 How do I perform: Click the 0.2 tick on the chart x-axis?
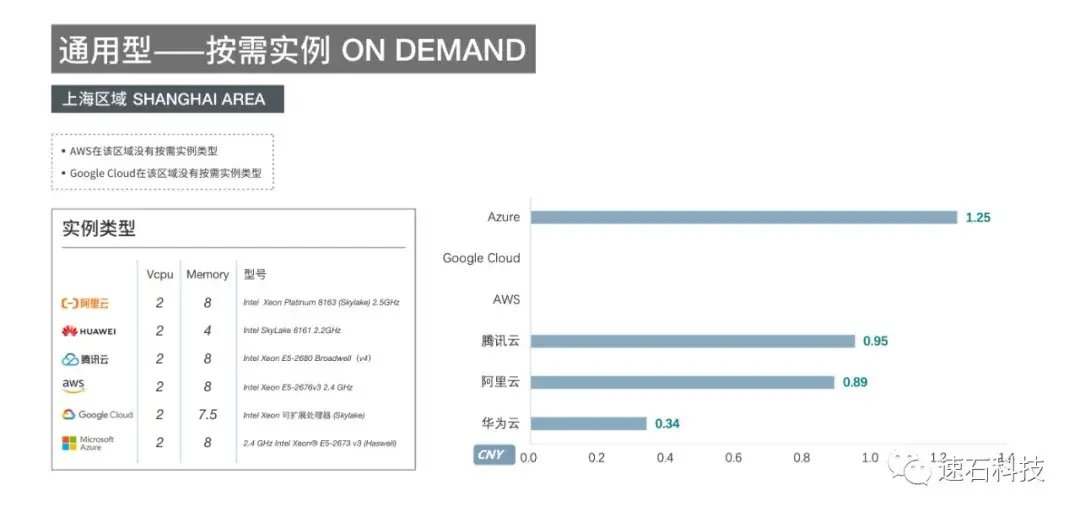coord(596,458)
